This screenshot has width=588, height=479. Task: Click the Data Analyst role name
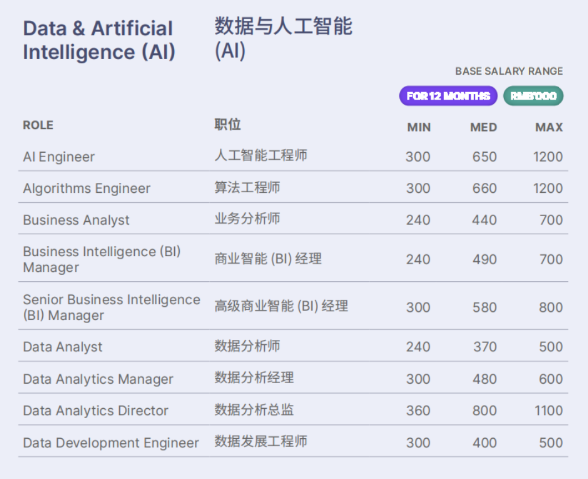pos(63,347)
